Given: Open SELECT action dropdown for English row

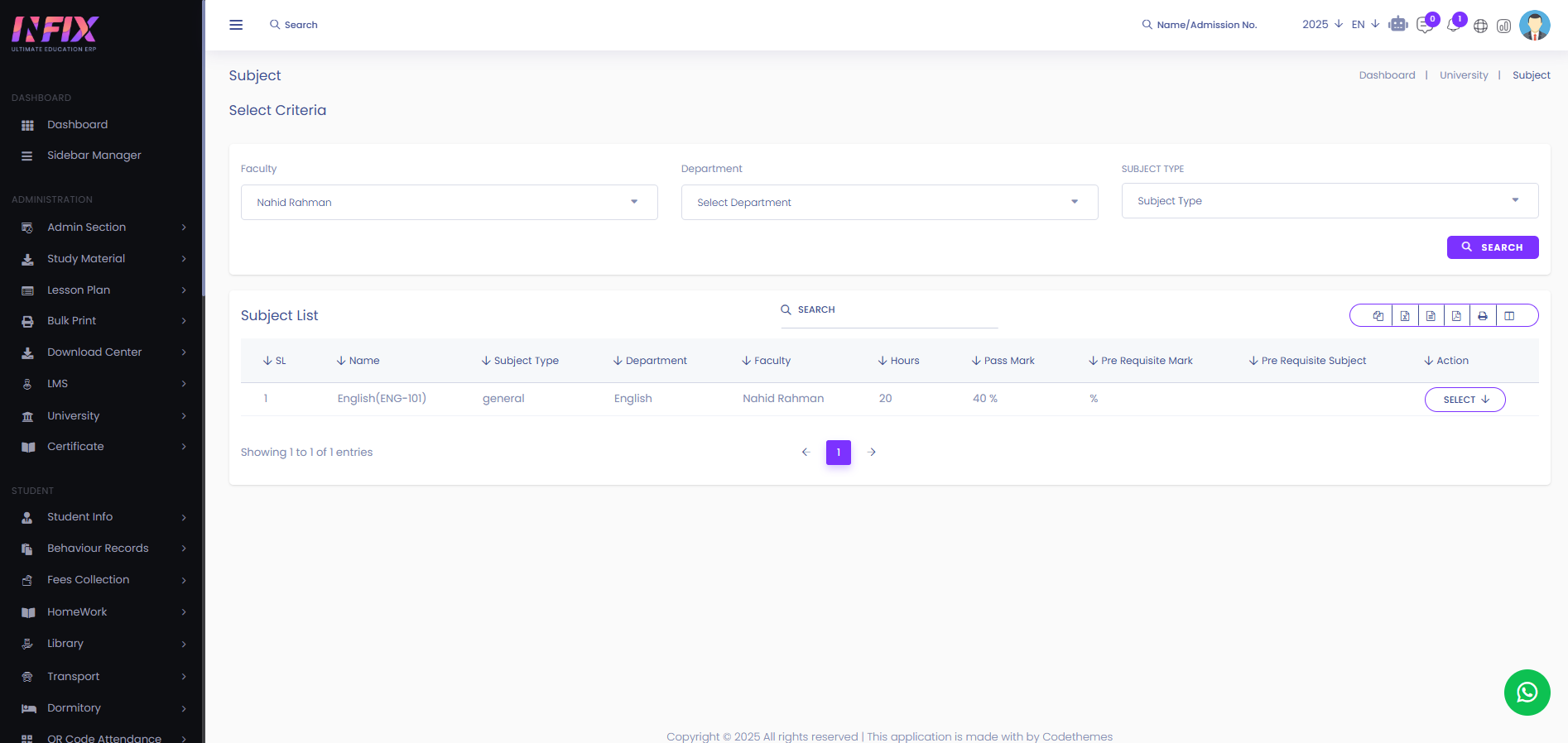Looking at the screenshot, I should pyautogui.click(x=1465, y=400).
